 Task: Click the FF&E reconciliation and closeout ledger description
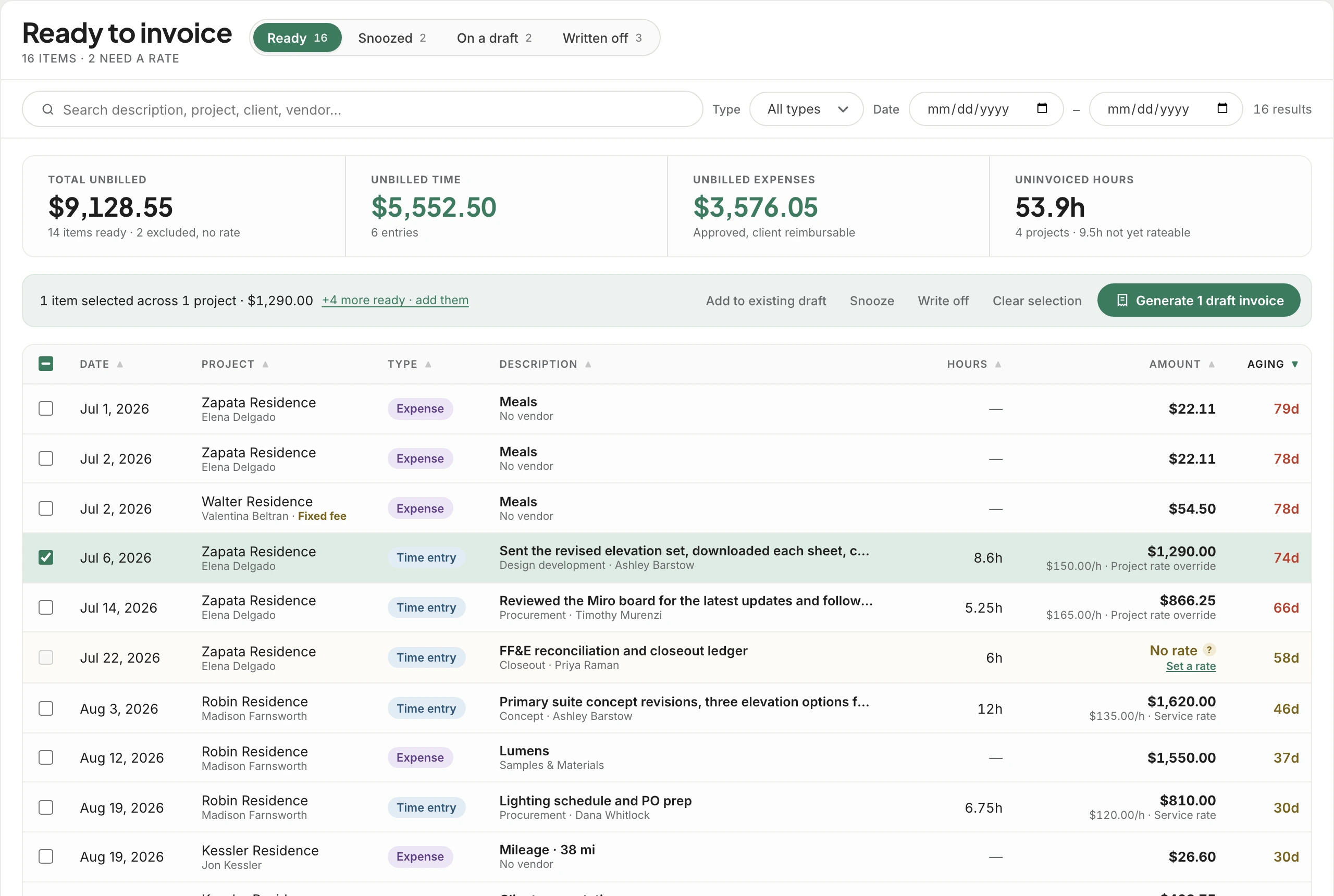pyautogui.click(x=624, y=651)
